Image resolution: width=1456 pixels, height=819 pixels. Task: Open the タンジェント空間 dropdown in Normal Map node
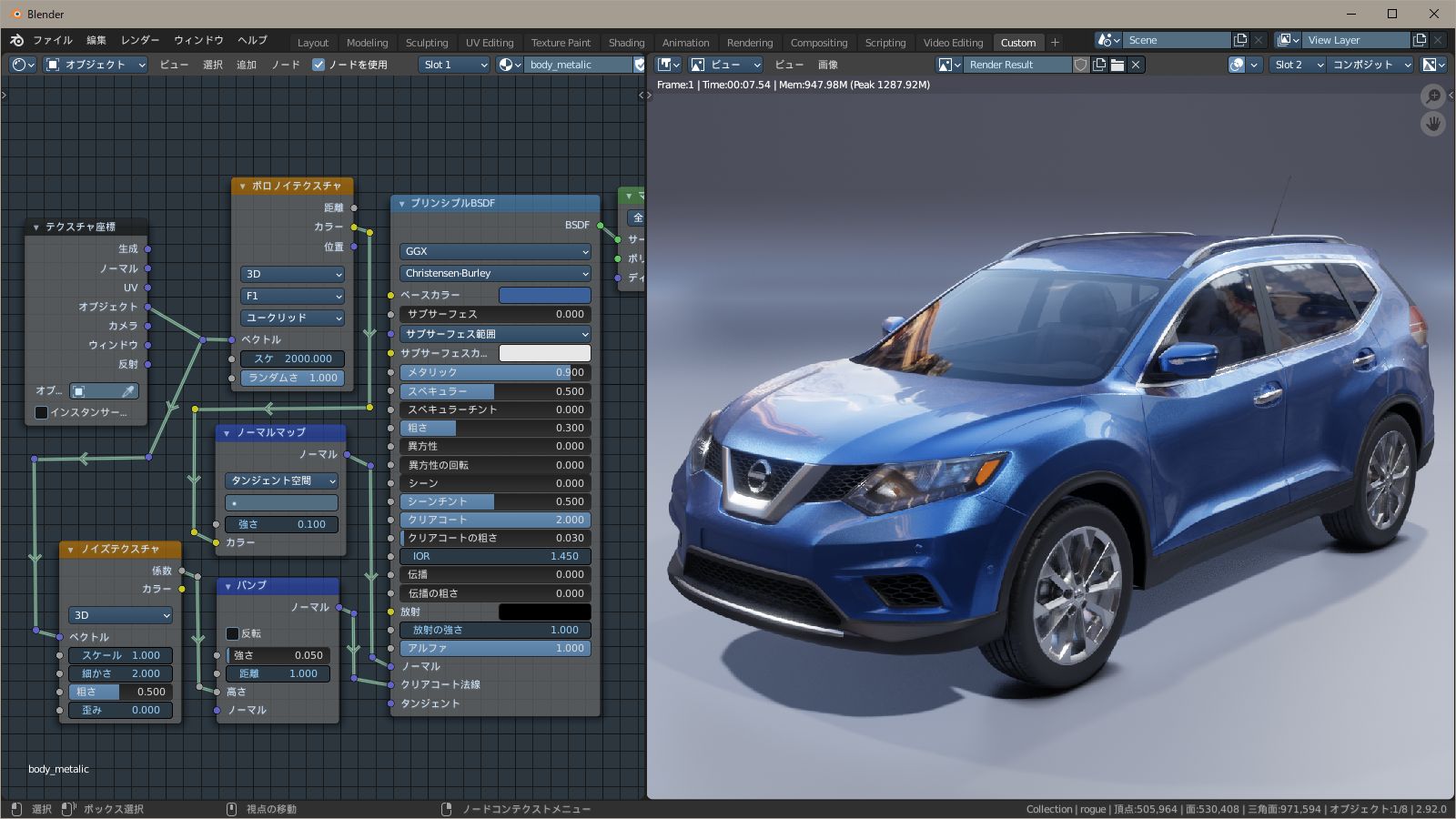[x=281, y=480]
